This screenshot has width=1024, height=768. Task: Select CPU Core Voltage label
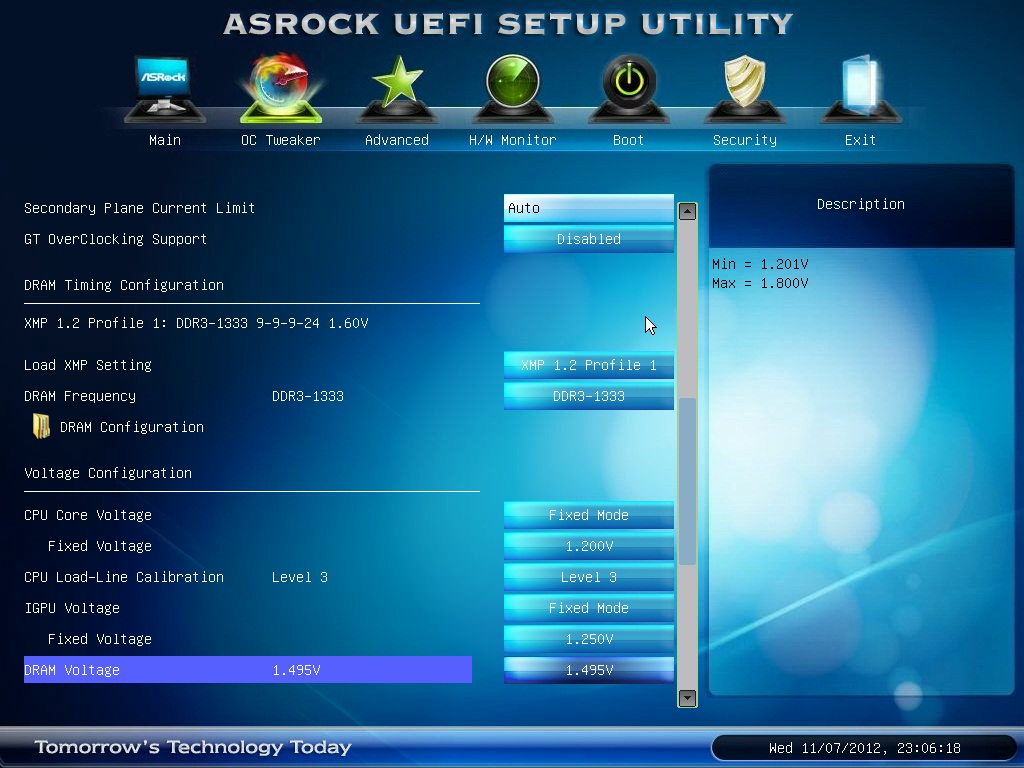point(88,515)
